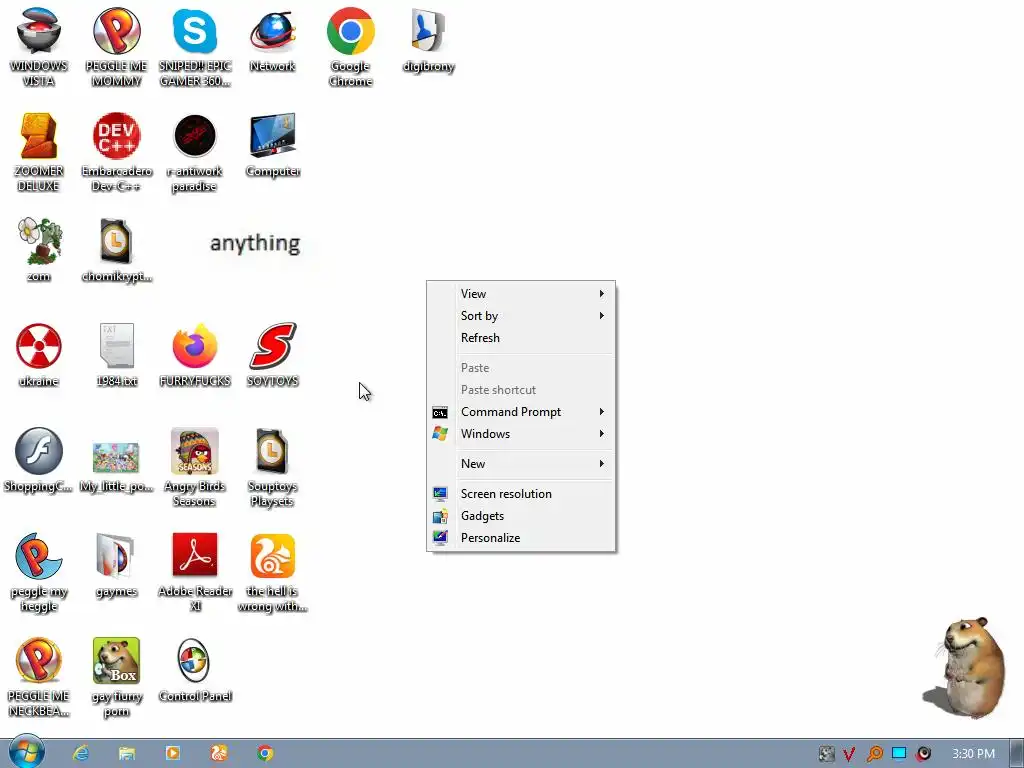Choose Gadgets from the context menu
This screenshot has height=768, width=1024.
click(x=520, y=516)
